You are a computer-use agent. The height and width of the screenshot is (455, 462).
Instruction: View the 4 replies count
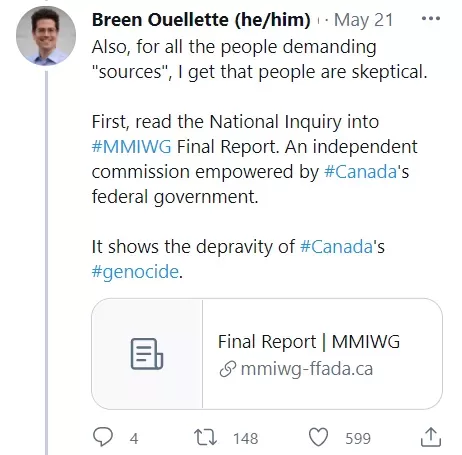click(134, 439)
